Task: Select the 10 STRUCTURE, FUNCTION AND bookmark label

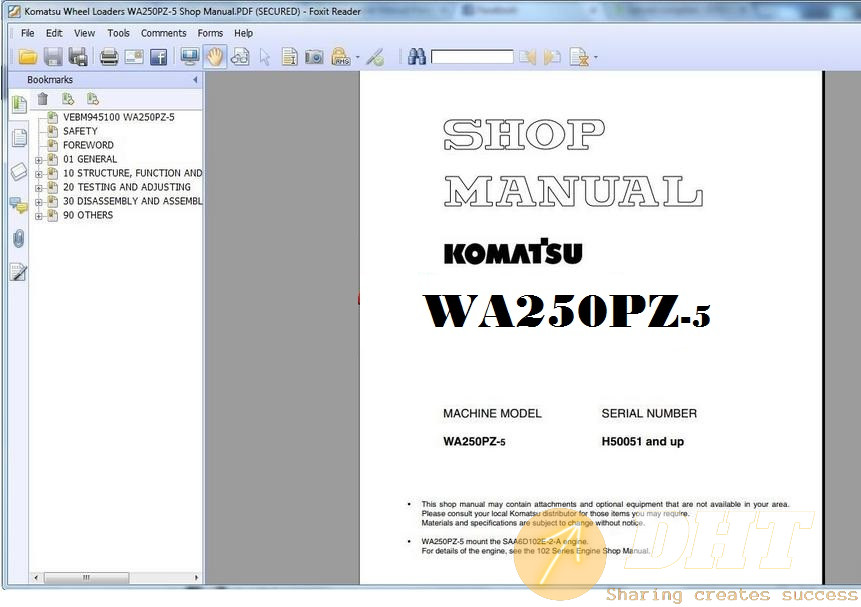Action: coord(132,173)
